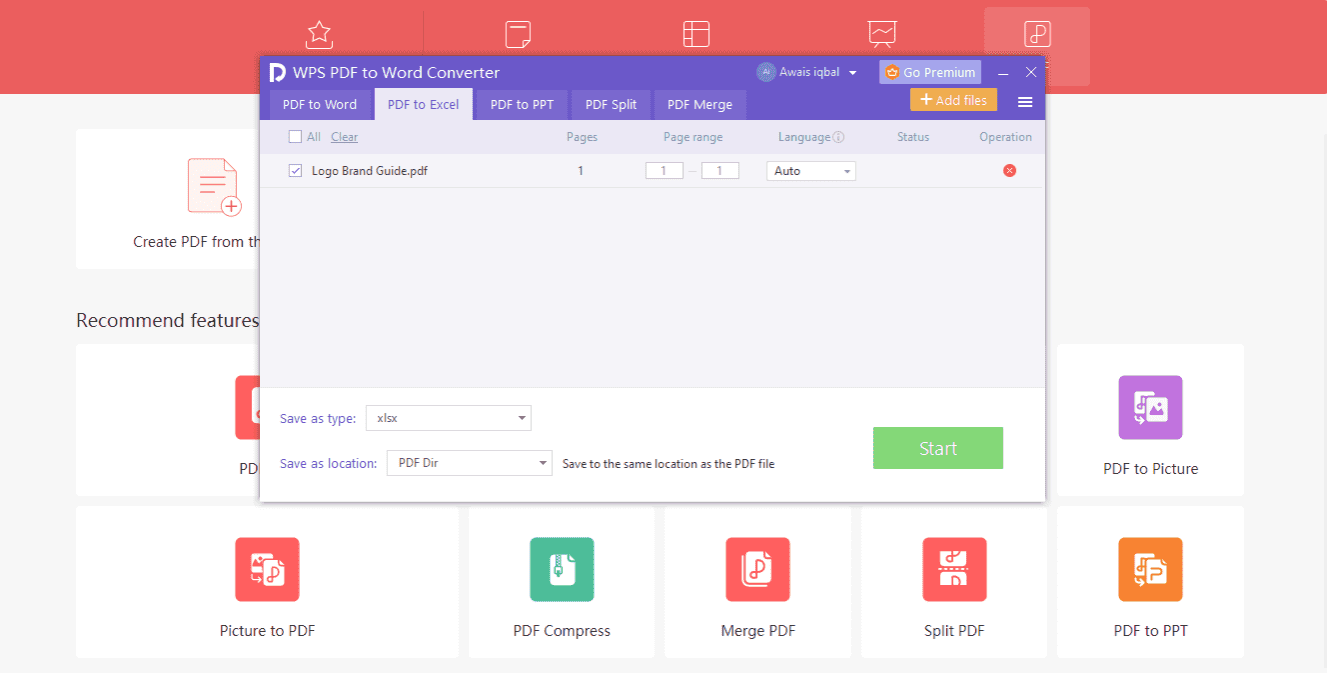The image size is (1328, 674).
Task: Click the page range start field
Action: pos(664,171)
